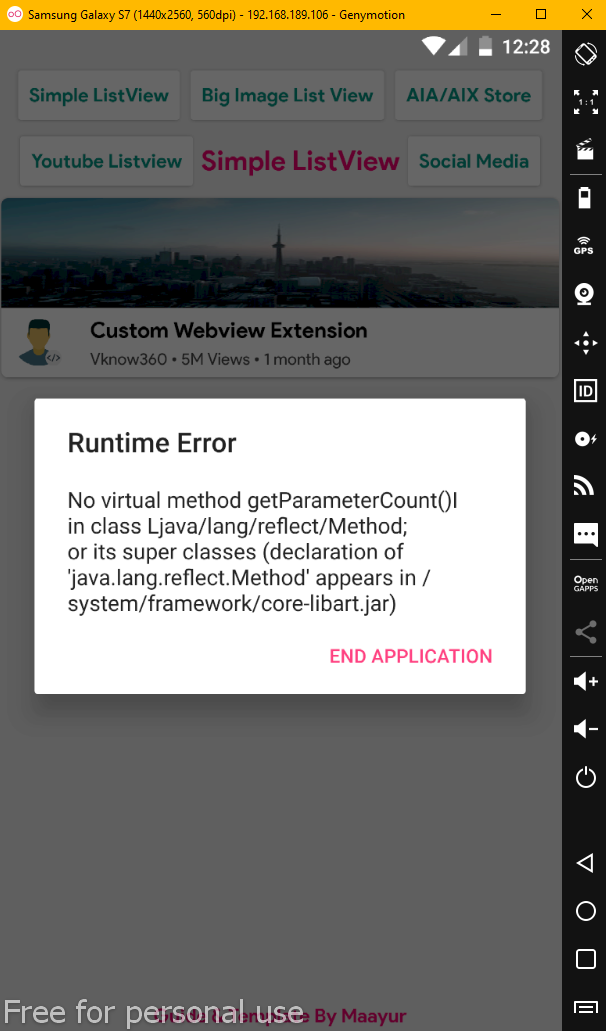Tap the Android back triangle button
The image size is (606, 1031).
coord(584,863)
